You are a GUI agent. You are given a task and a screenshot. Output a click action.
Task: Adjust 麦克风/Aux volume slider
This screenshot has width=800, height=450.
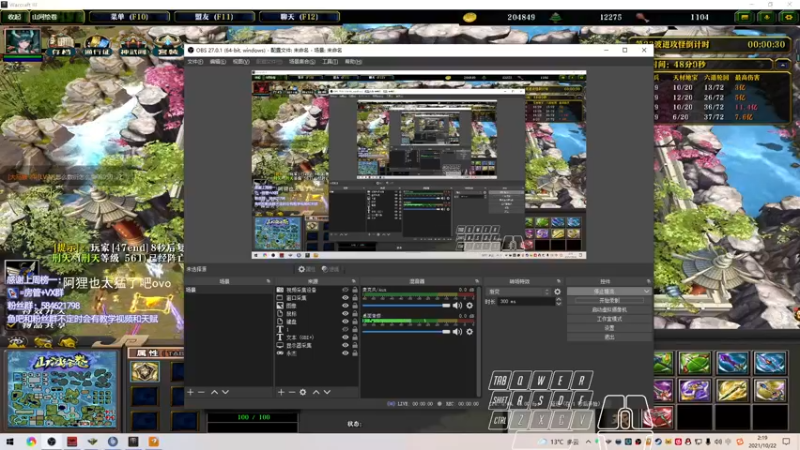coord(407,306)
